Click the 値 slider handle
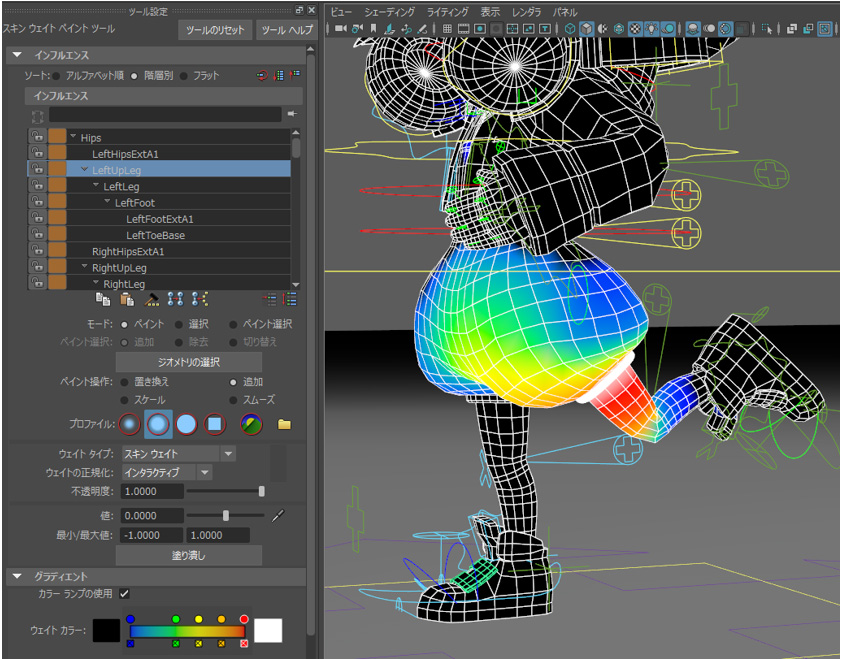Image resolution: width=841 pixels, height=659 pixels. tap(226, 516)
